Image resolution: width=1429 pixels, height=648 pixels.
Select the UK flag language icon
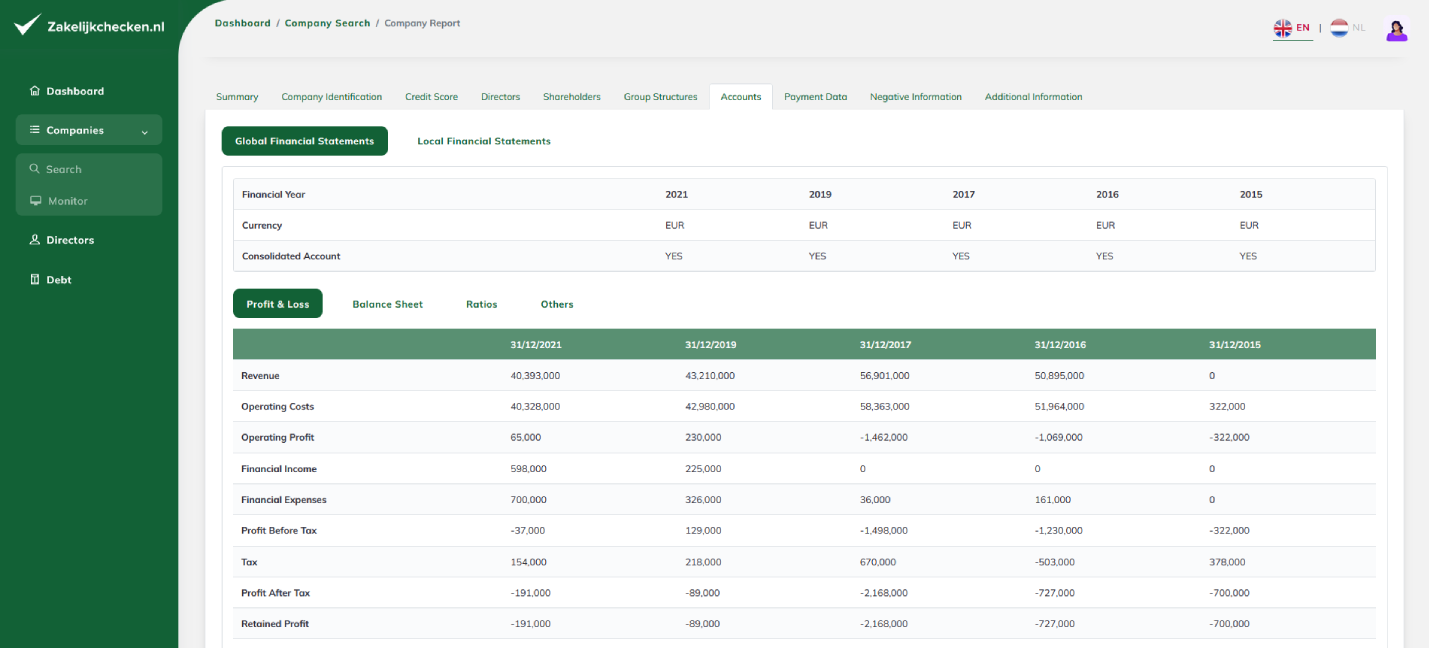pos(1282,28)
